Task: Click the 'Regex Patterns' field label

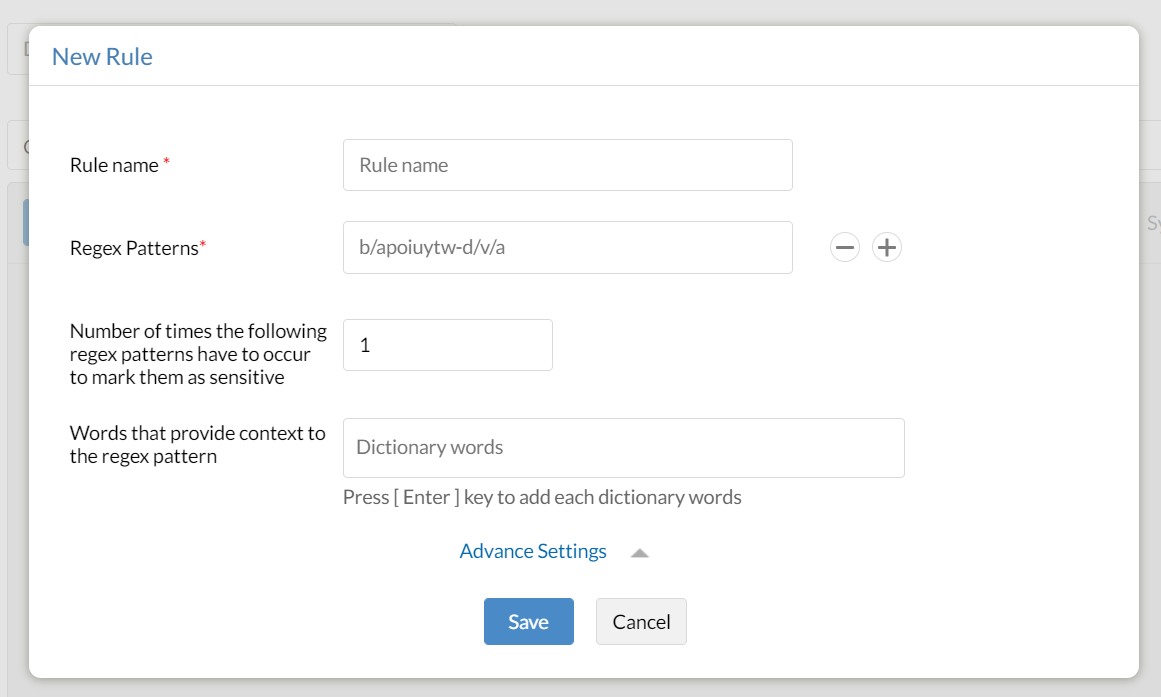Action: (x=134, y=248)
